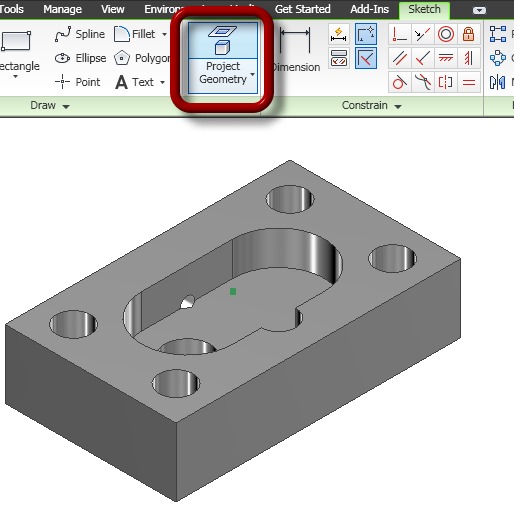Switch to the View tab

[113, 9]
